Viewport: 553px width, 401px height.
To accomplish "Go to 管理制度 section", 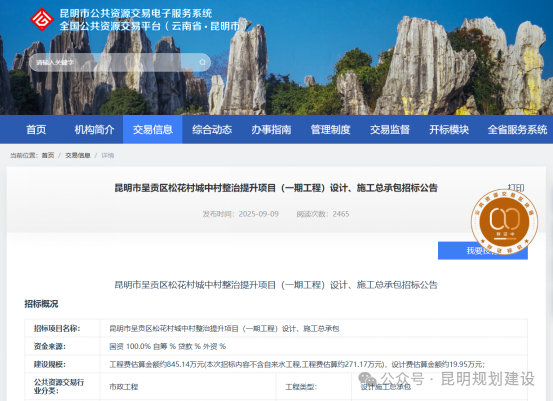I will coord(330,129).
